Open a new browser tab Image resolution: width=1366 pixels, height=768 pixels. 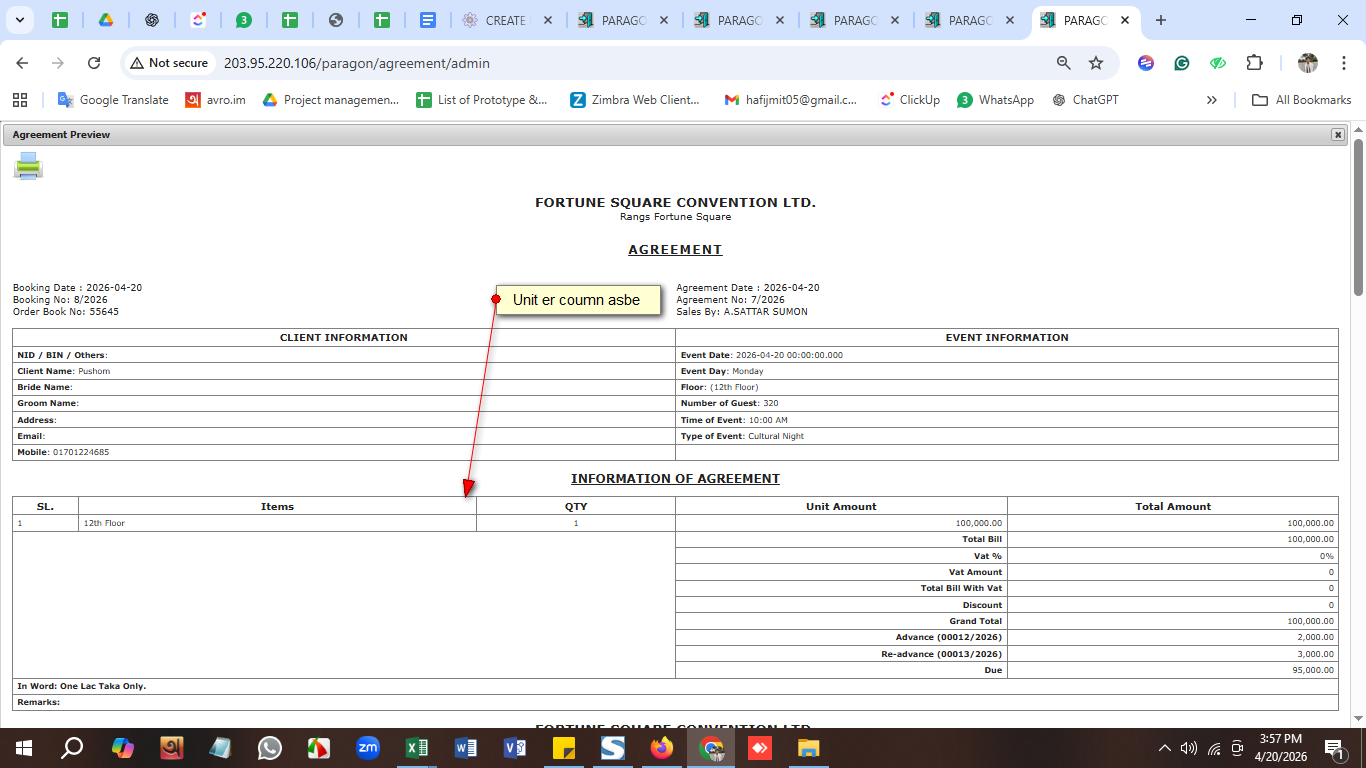(x=1160, y=20)
